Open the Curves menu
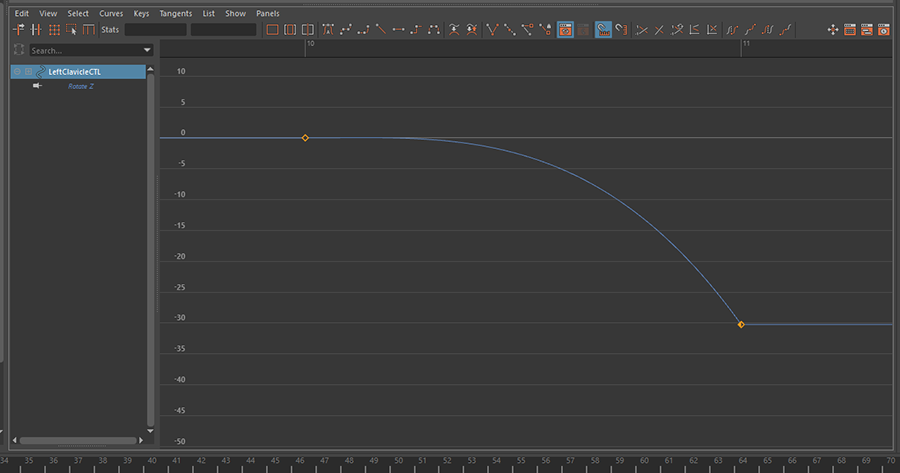 coord(111,14)
